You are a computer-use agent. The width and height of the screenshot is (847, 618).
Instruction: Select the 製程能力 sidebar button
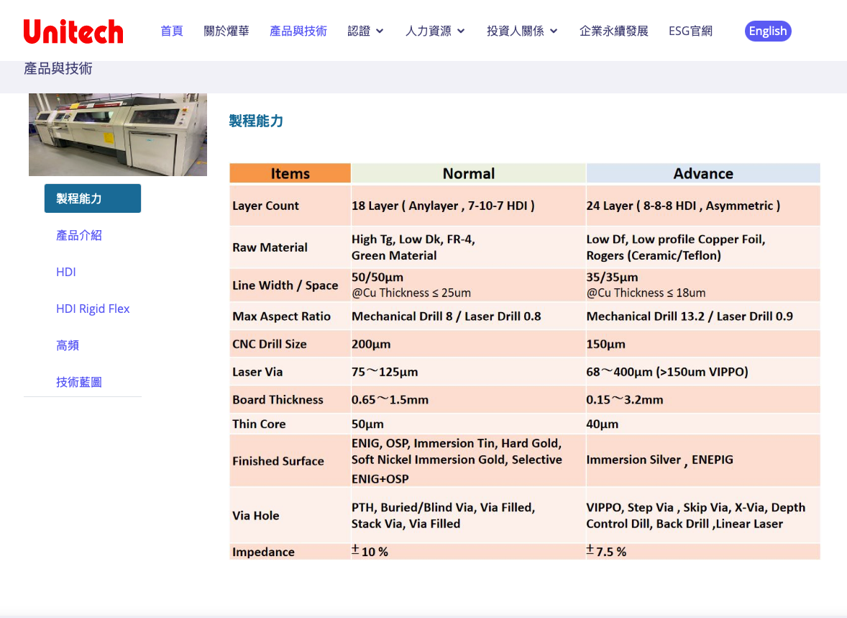point(92,198)
